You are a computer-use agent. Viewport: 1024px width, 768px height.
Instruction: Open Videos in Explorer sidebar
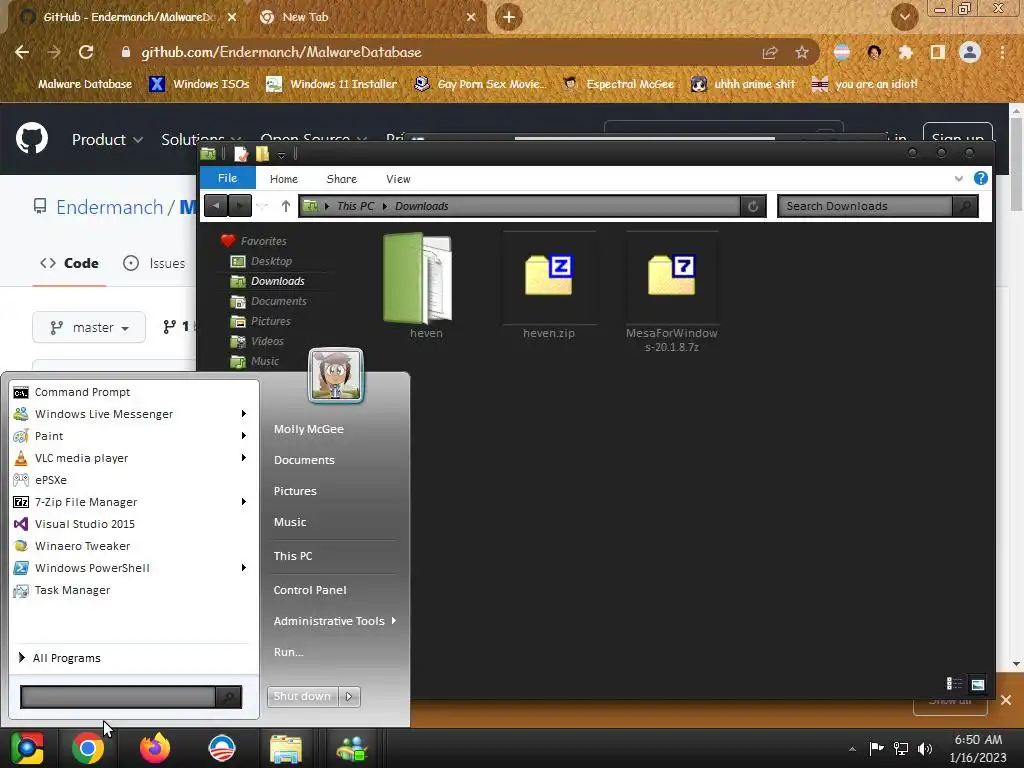(x=267, y=341)
